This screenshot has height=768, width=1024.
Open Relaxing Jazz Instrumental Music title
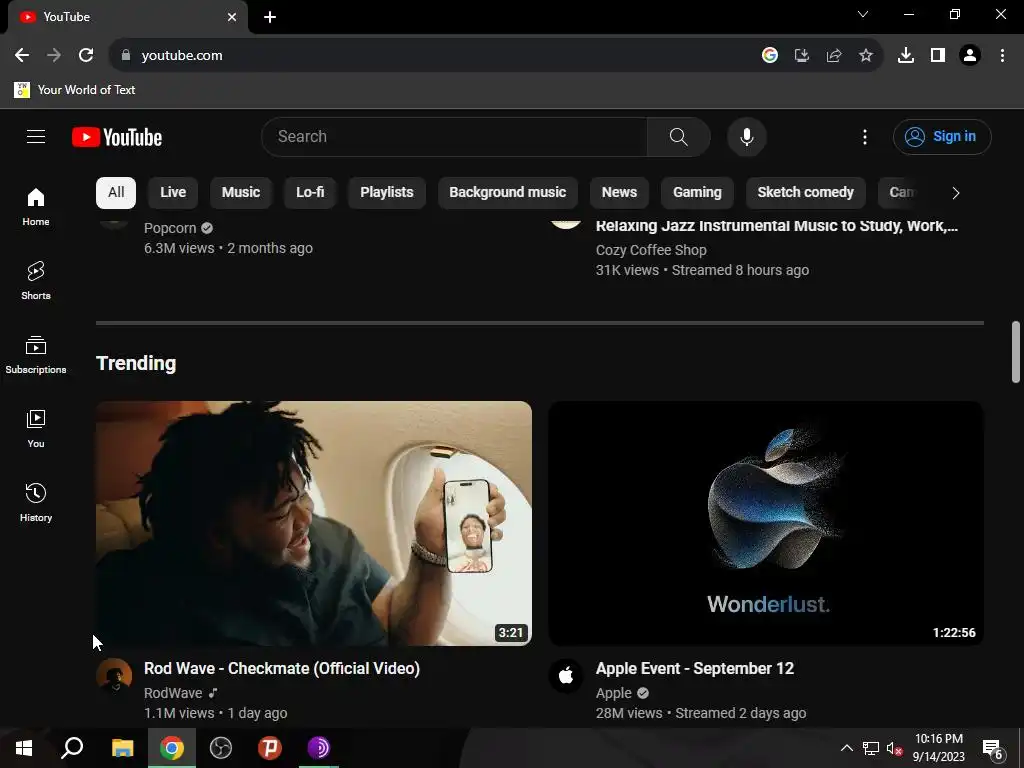tap(776, 226)
